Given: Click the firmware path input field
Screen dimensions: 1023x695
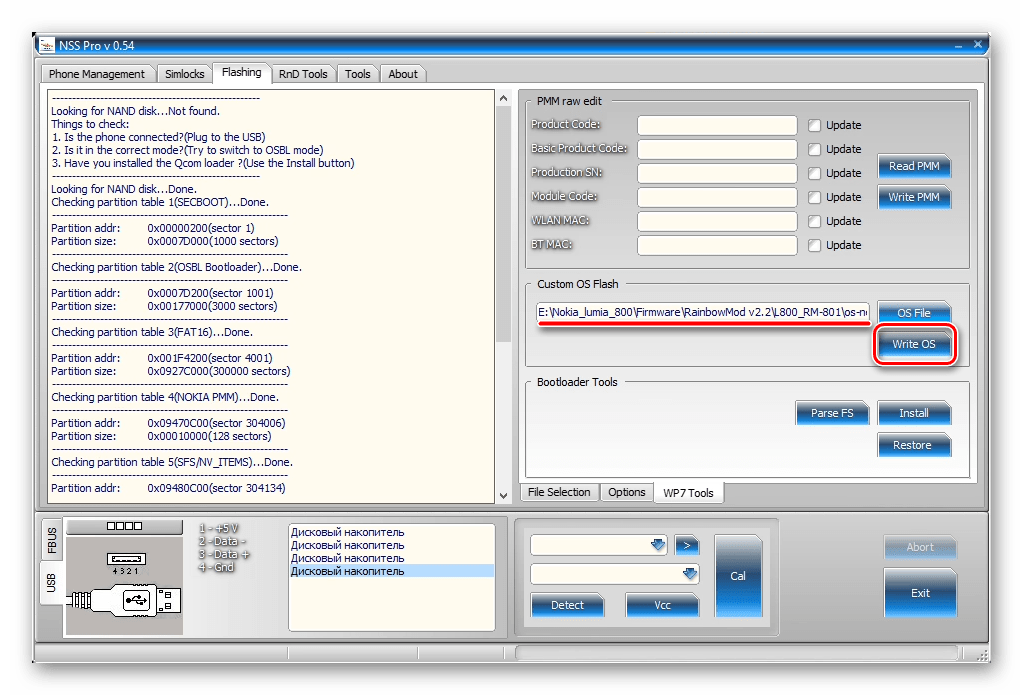Looking at the screenshot, I should [x=703, y=313].
